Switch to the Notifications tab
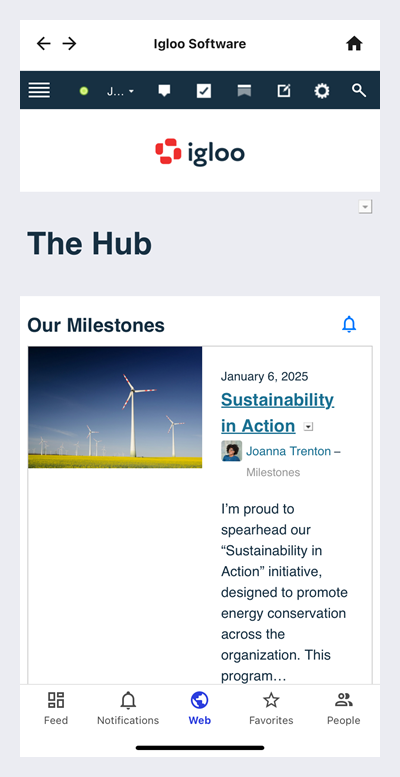Screen dimensions: 400x777 point(128,709)
